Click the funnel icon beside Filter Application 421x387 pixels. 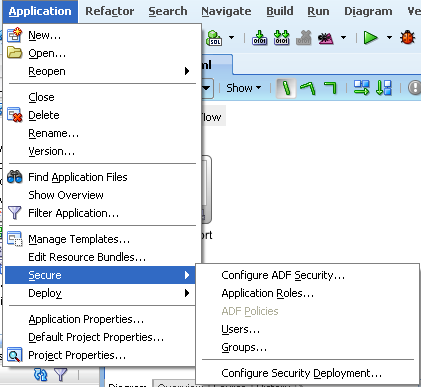click(14, 213)
